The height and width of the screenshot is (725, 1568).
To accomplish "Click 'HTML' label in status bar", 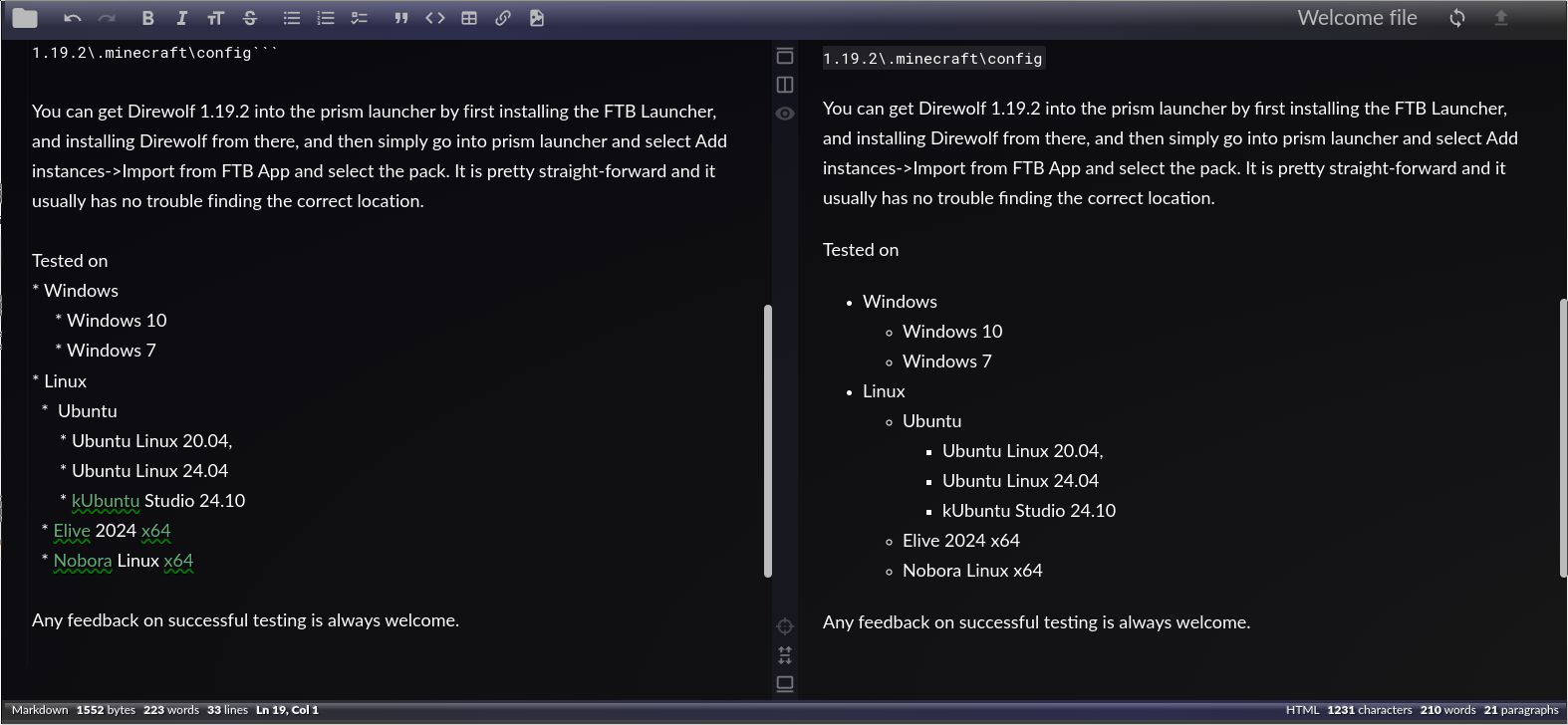I will pyautogui.click(x=1302, y=710).
